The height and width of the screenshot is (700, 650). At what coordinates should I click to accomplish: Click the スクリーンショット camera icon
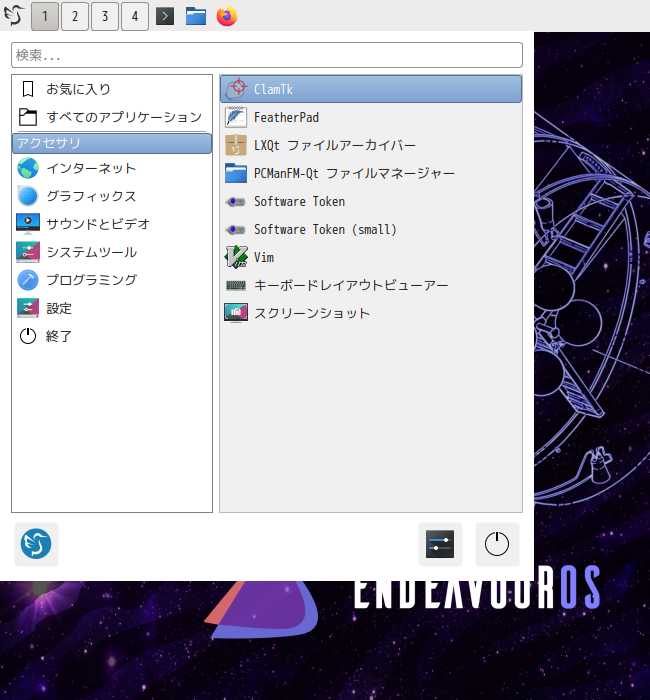point(236,313)
